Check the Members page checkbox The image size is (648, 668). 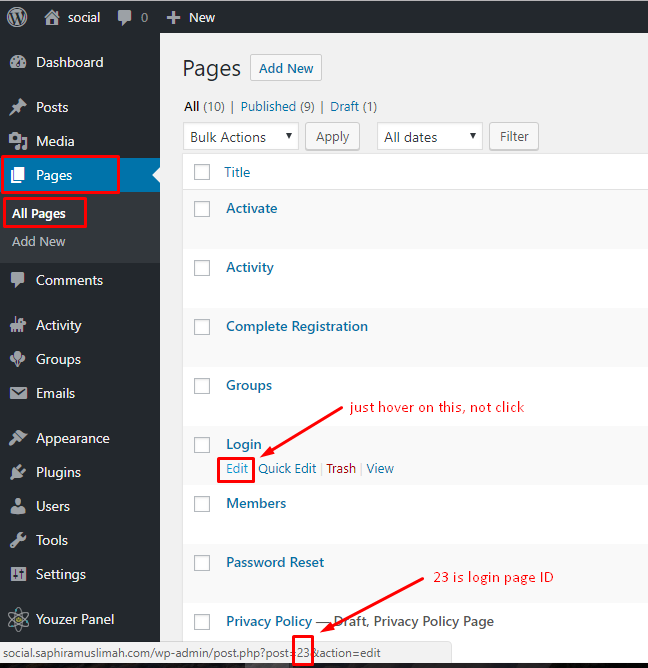(202, 504)
